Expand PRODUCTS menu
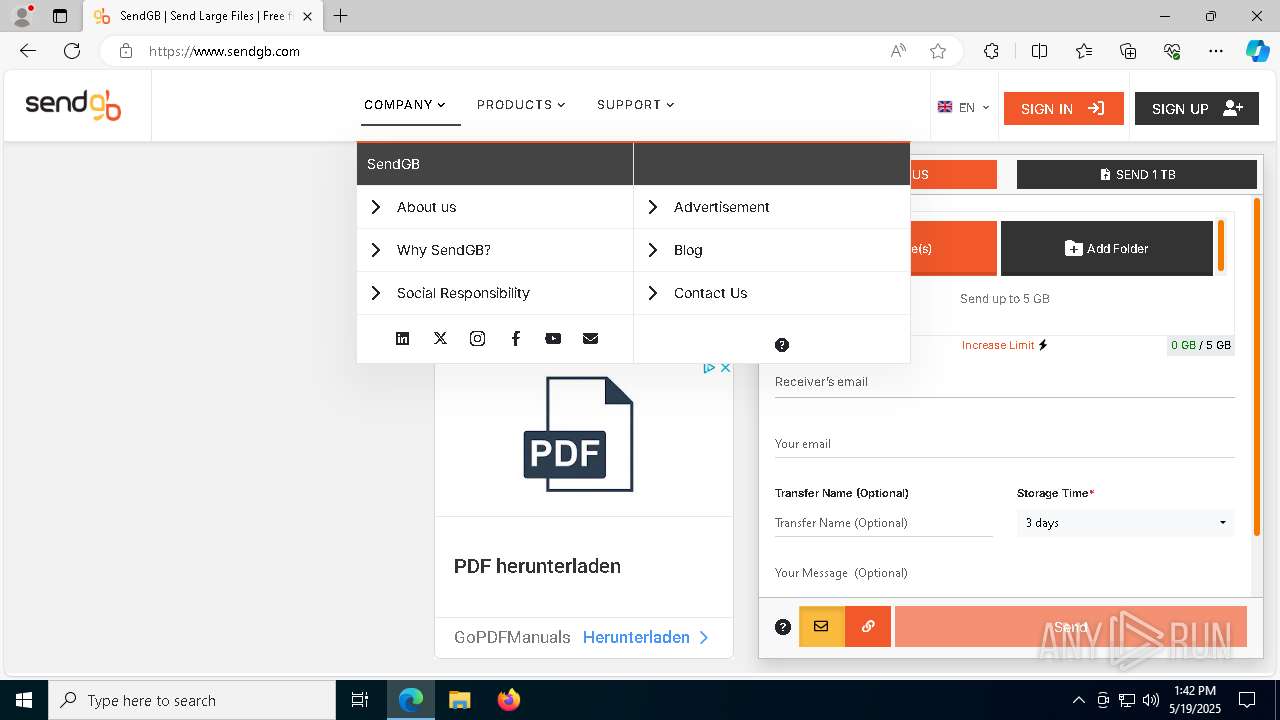The width and height of the screenshot is (1280, 720). click(521, 105)
